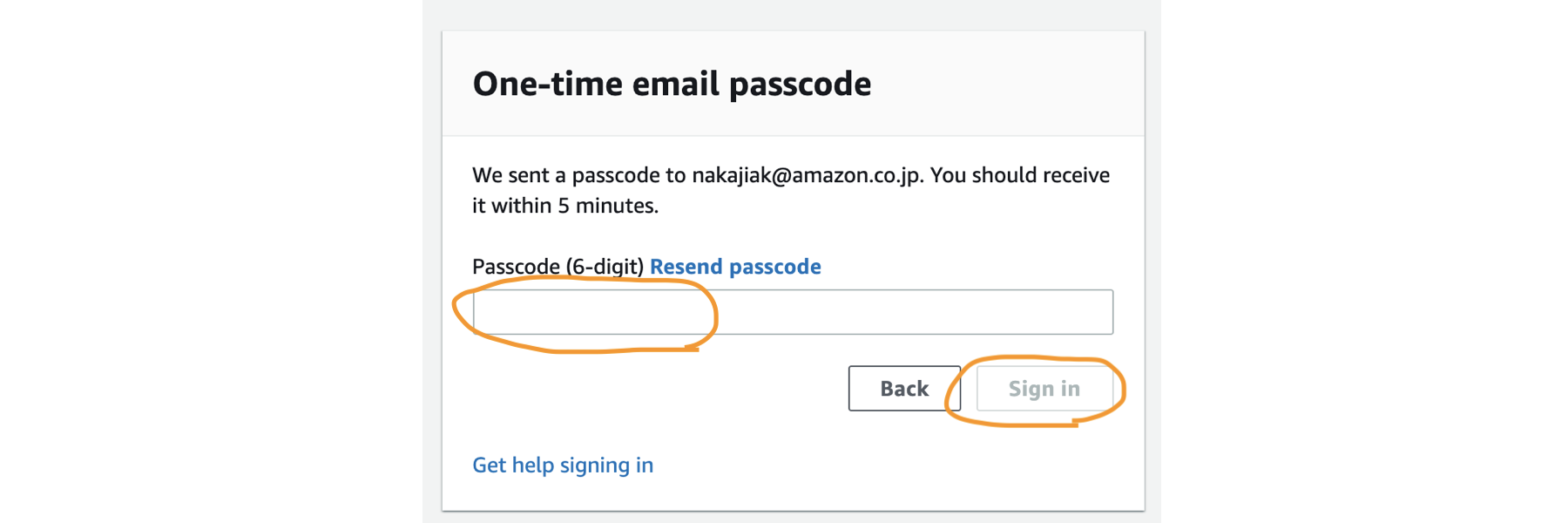Image resolution: width=1568 pixels, height=523 pixels.
Task: Click into the 6-digit passcode input field
Action: pos(793,312)
